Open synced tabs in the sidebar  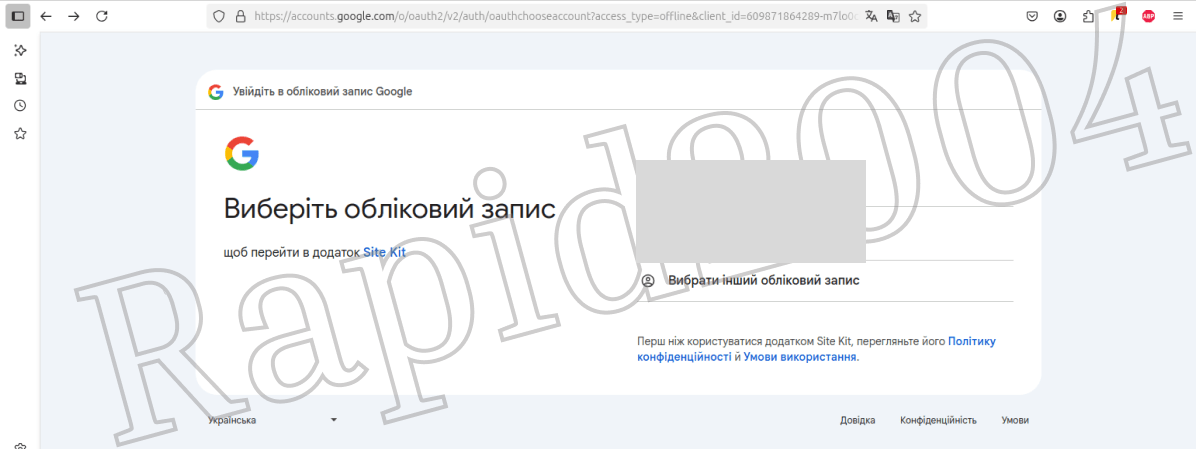coord(20,78)
